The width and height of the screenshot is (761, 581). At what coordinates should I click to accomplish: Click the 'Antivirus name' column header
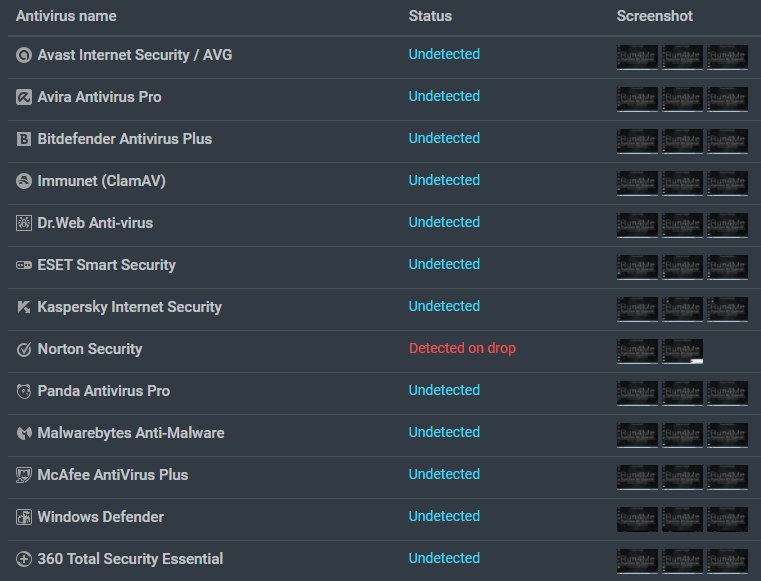66,16
